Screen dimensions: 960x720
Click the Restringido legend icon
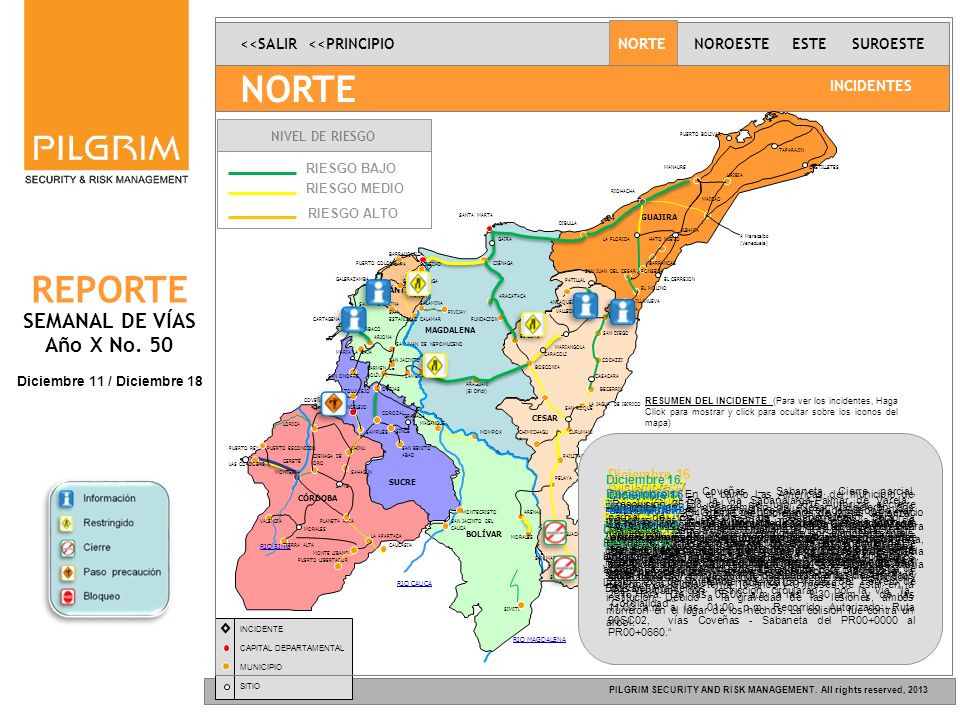click(x=66, y=523)
